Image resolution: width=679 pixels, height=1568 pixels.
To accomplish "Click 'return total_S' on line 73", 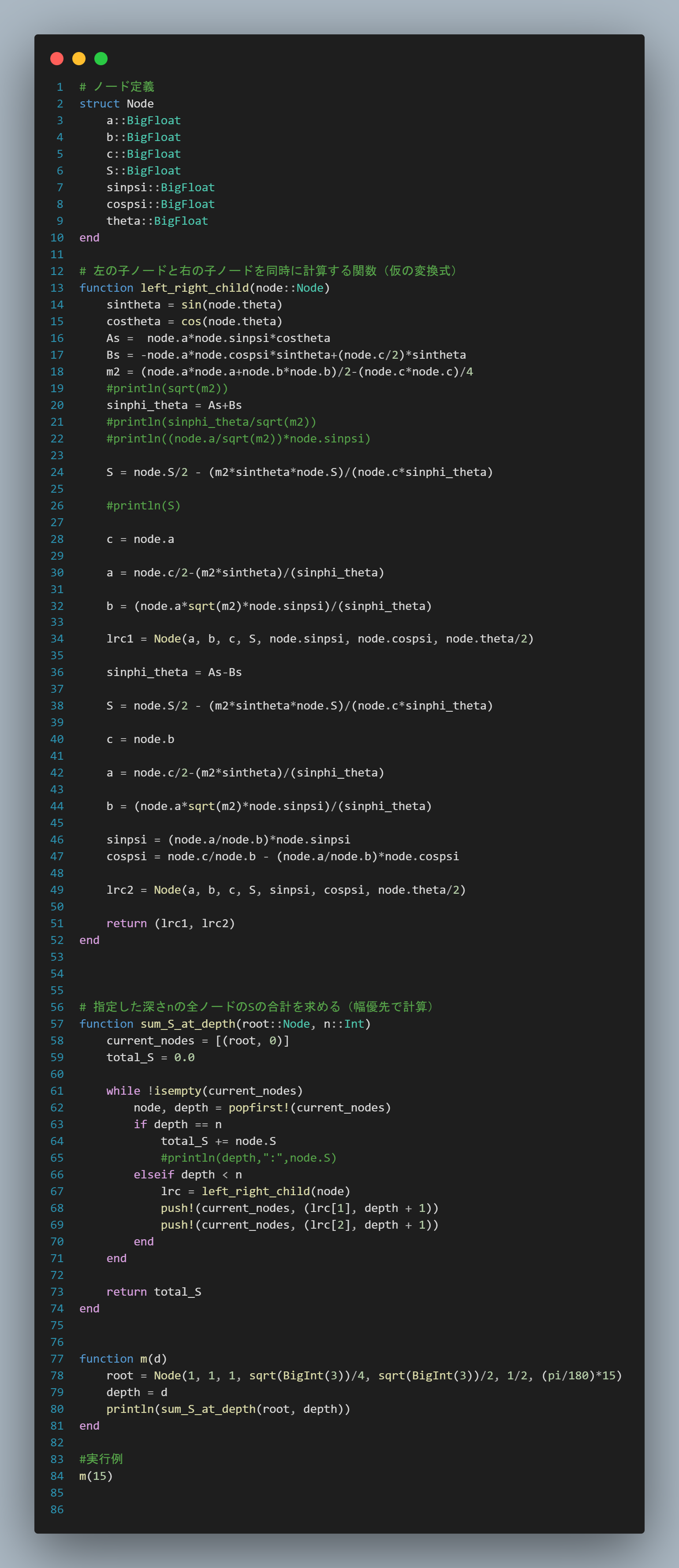I will (153, 1292).
